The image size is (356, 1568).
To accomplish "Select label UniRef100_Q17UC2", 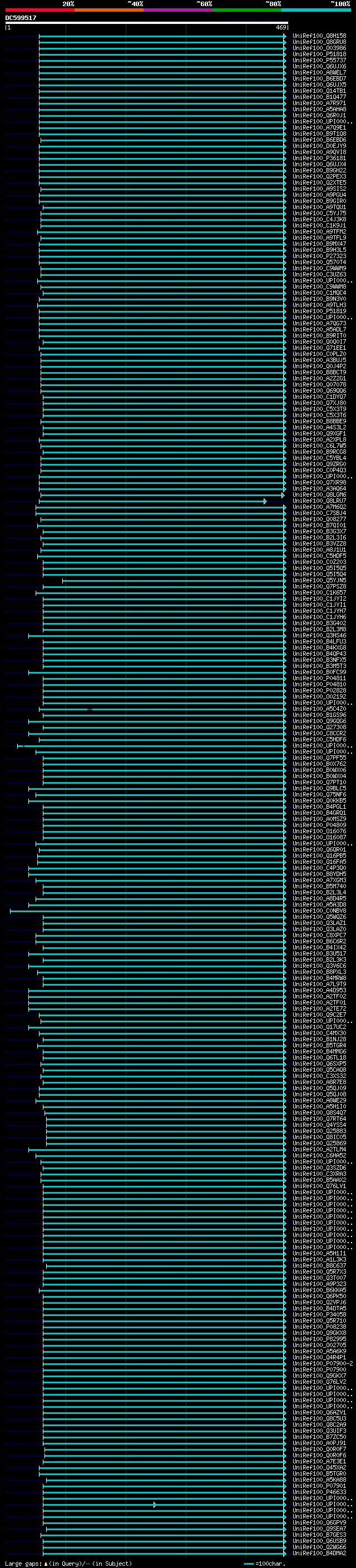I will click(x=319, y=1027).
